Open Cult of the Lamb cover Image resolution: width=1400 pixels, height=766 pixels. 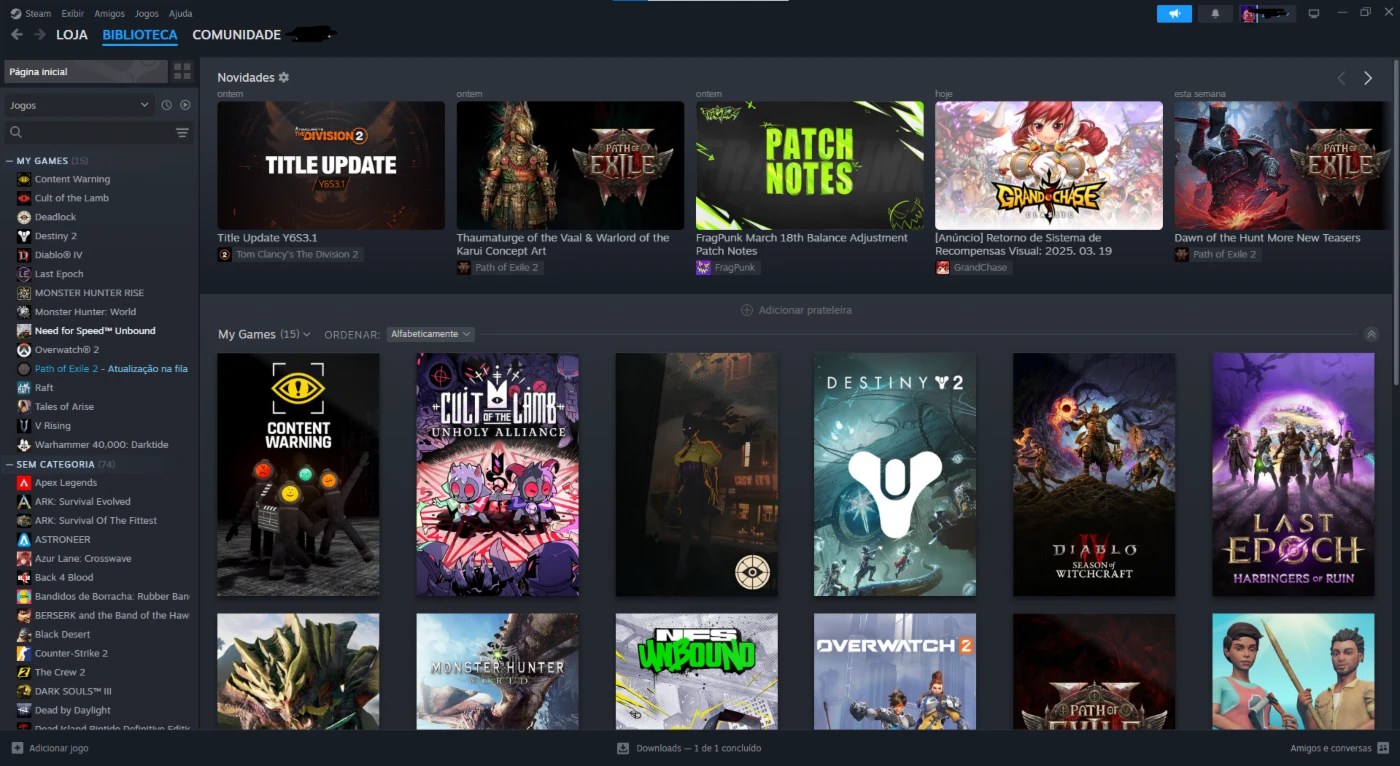(x=497, y=475)
